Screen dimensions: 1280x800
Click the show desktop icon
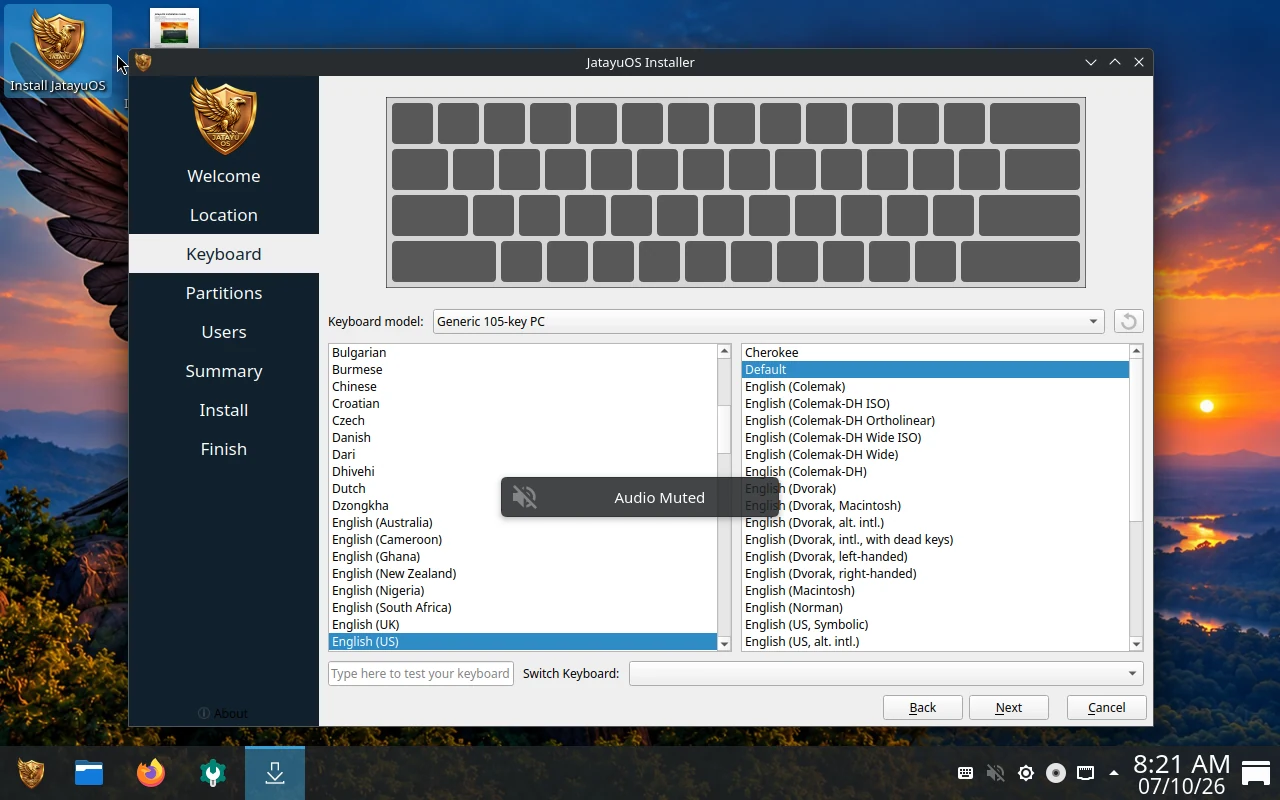tap(1256, 773)
